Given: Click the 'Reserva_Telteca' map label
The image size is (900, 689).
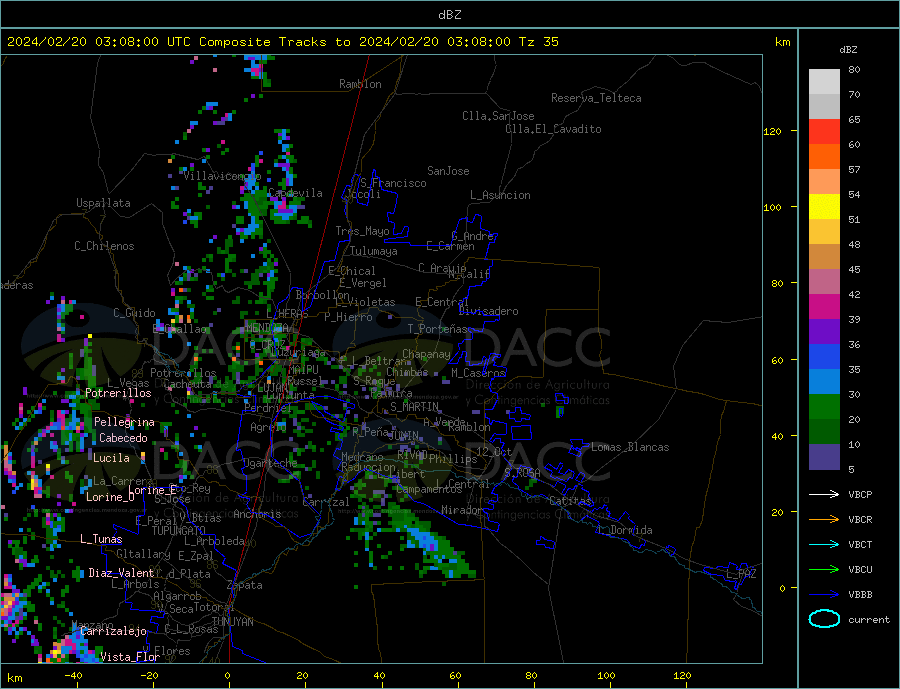Looking at the screenshot, I should click(596, 98).
